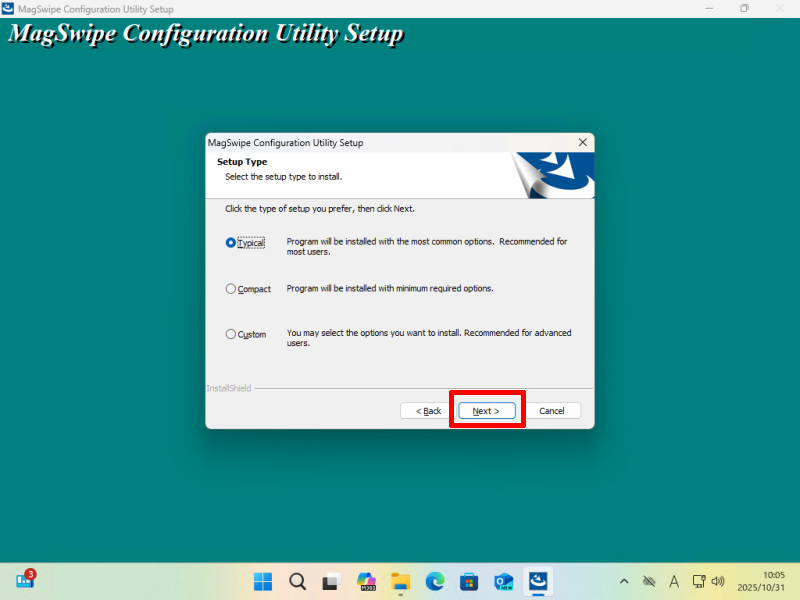Cancel the MagSwipe installation
Viewport: 800px width, 600px height.
552,411
